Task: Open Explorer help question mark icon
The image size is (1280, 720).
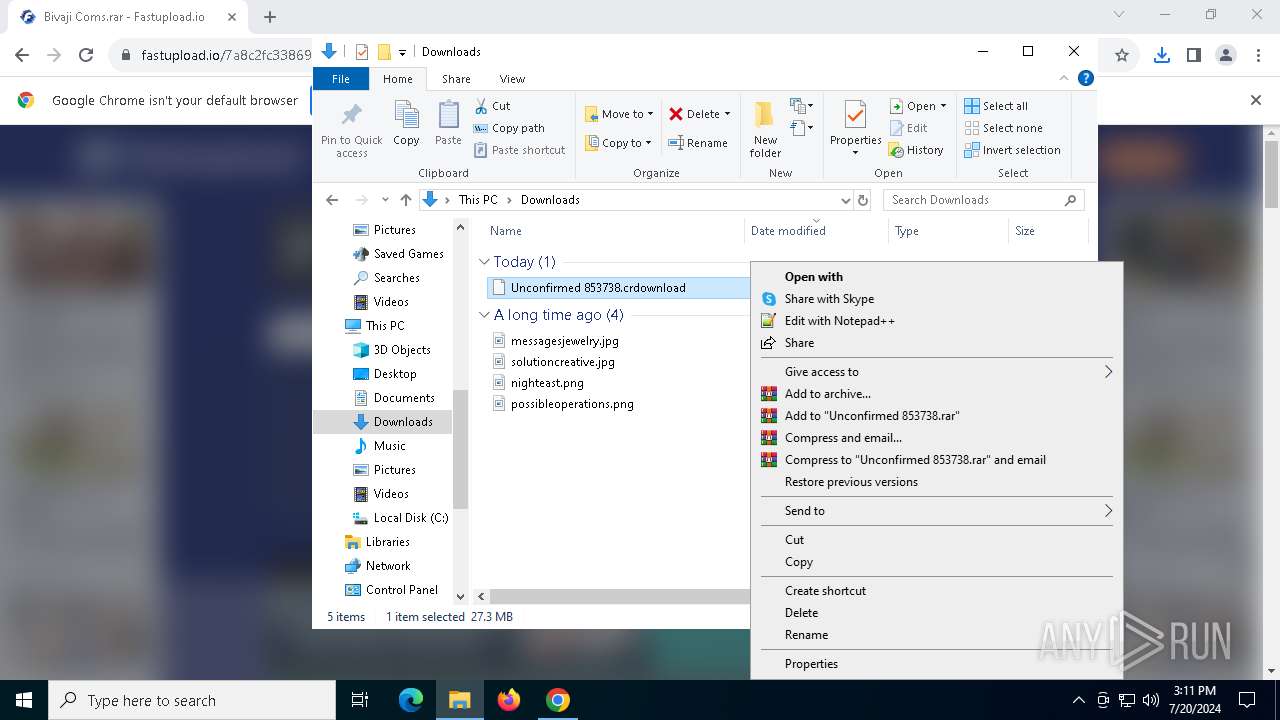Action: point(1085,78)
